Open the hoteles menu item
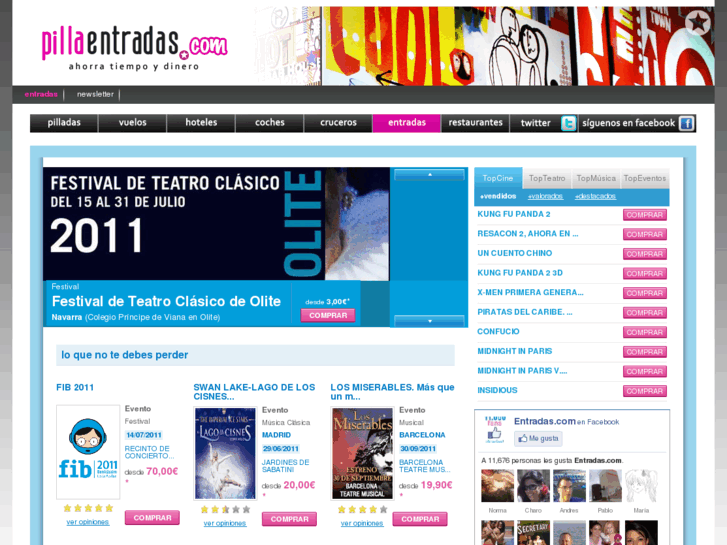This screenshot has width=727, height=545. [x=201, y=123]
